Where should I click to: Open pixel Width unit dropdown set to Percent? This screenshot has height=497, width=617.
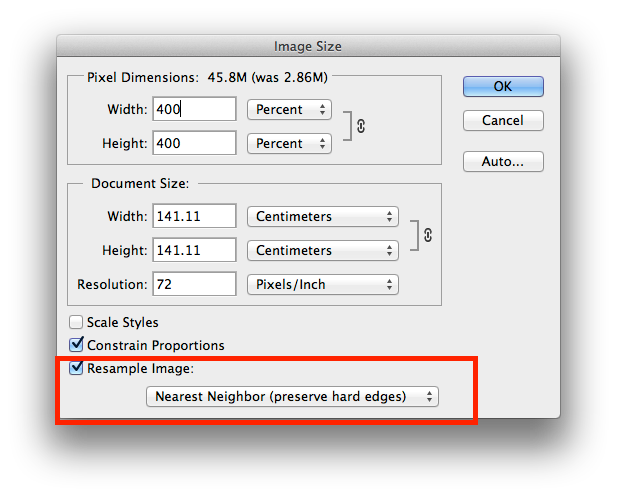point(289,109)
